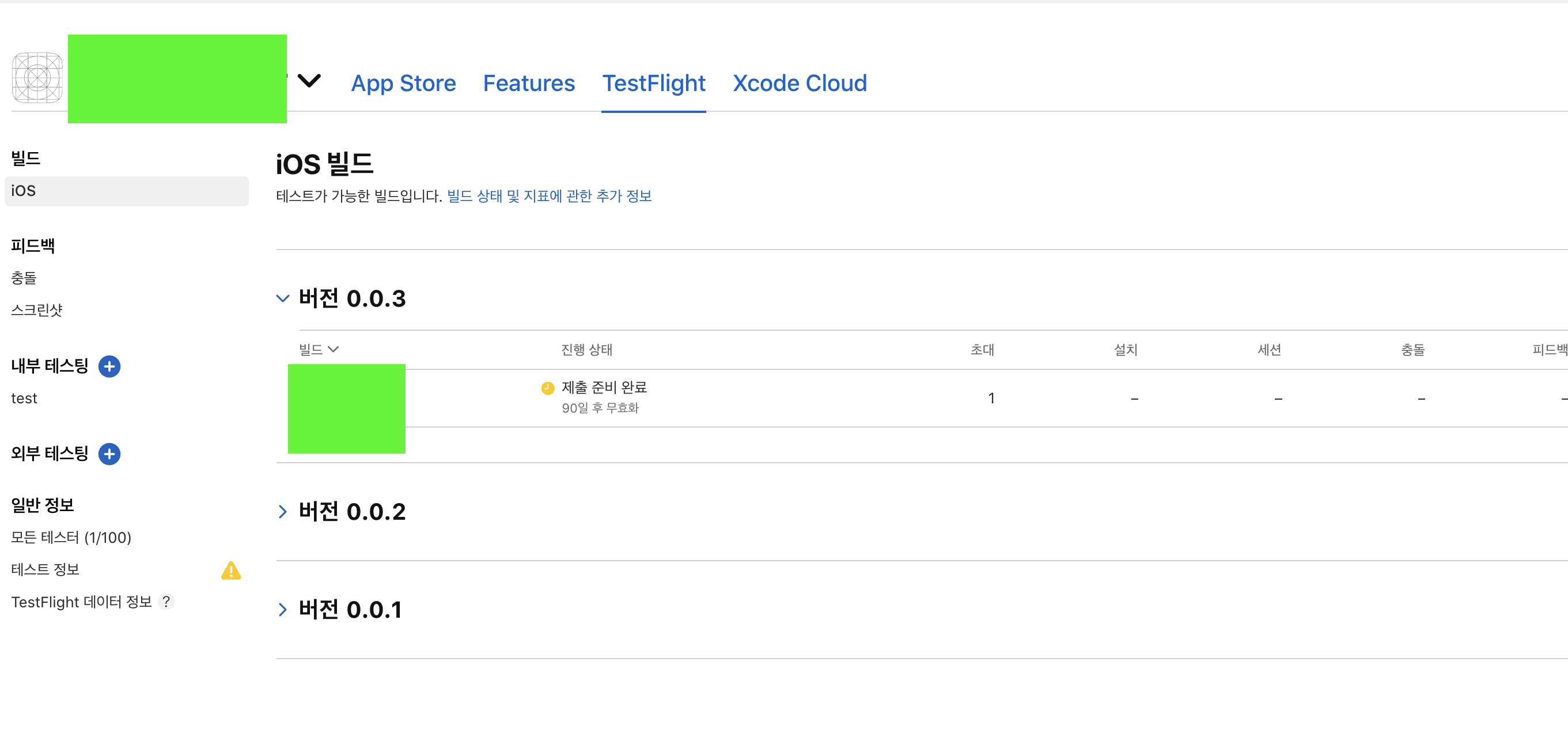Expand the 버전 0.0.2 section
The height and width of the screenshot is (756, 1568).
pos(282,512)
